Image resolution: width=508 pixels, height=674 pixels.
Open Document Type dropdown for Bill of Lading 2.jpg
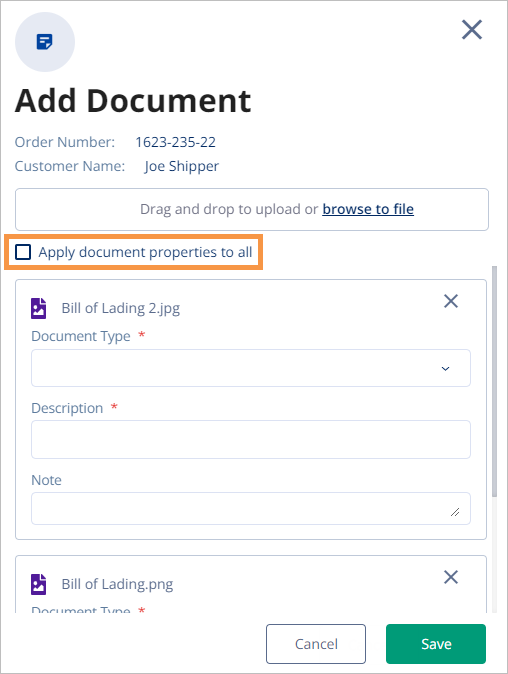[x=251, y=368]
